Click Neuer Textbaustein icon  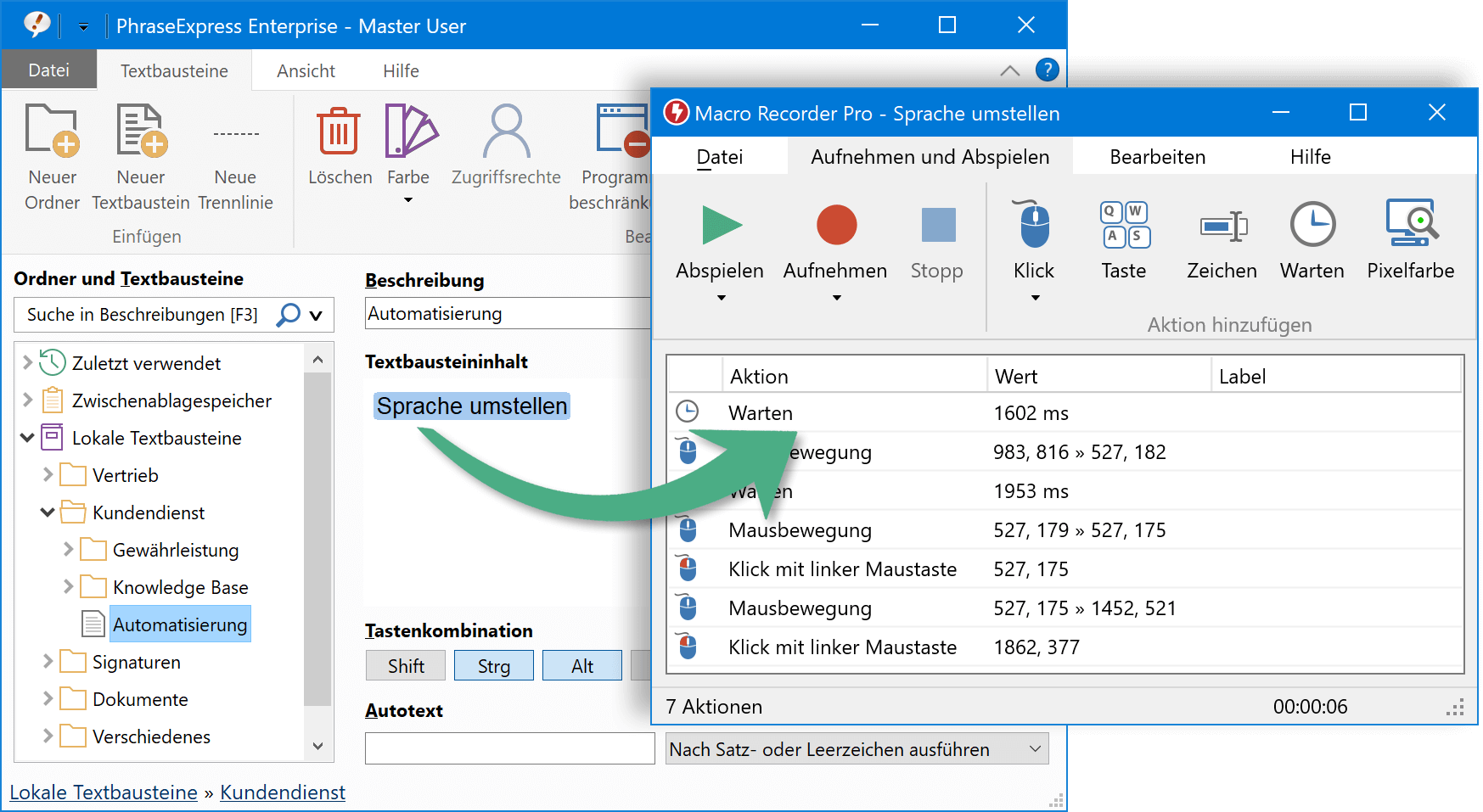(x=141, y=132)
